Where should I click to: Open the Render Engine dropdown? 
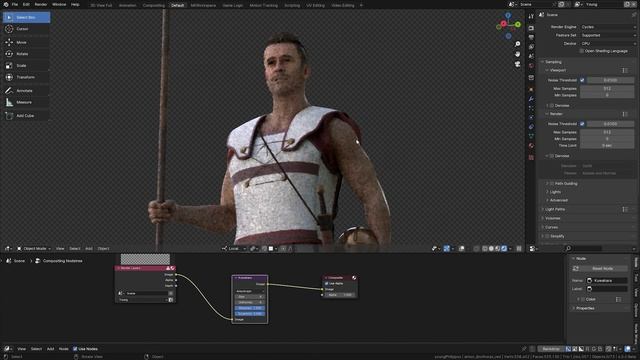608,27
